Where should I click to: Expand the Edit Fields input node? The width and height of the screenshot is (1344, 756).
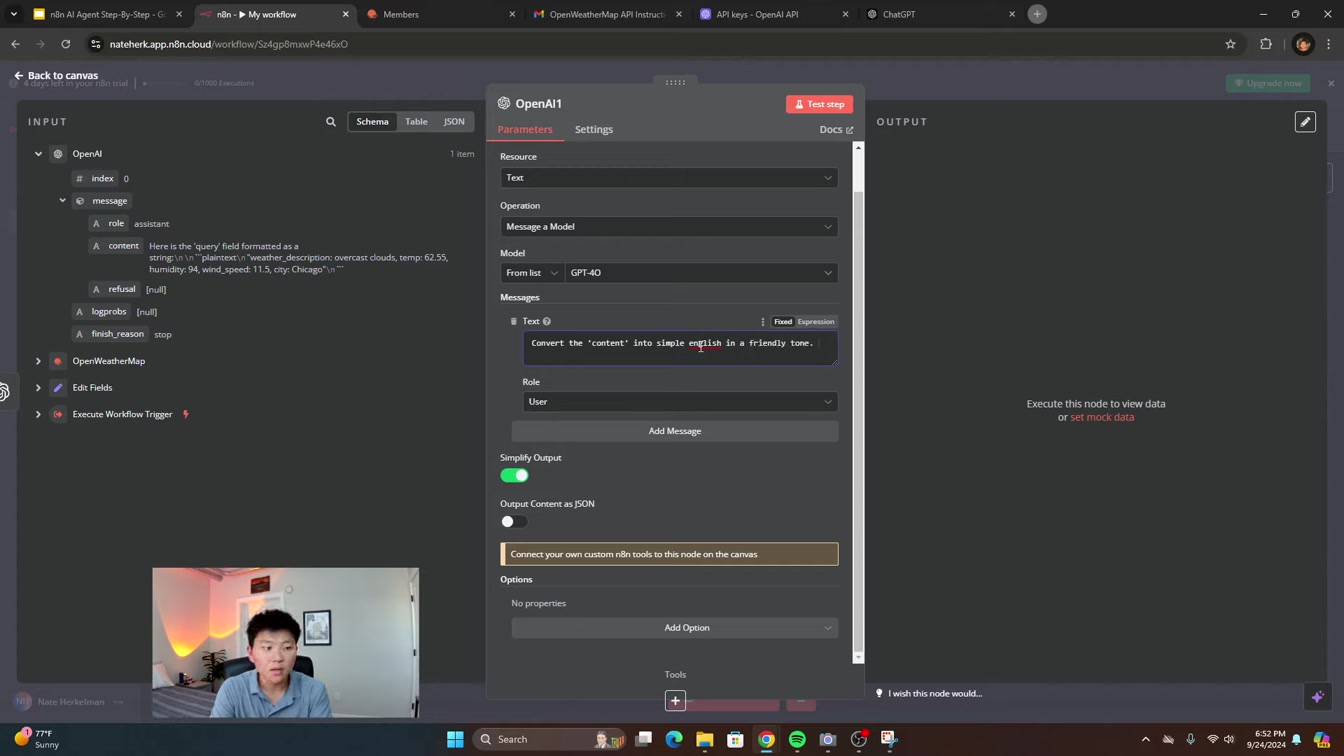coord(38,388)
